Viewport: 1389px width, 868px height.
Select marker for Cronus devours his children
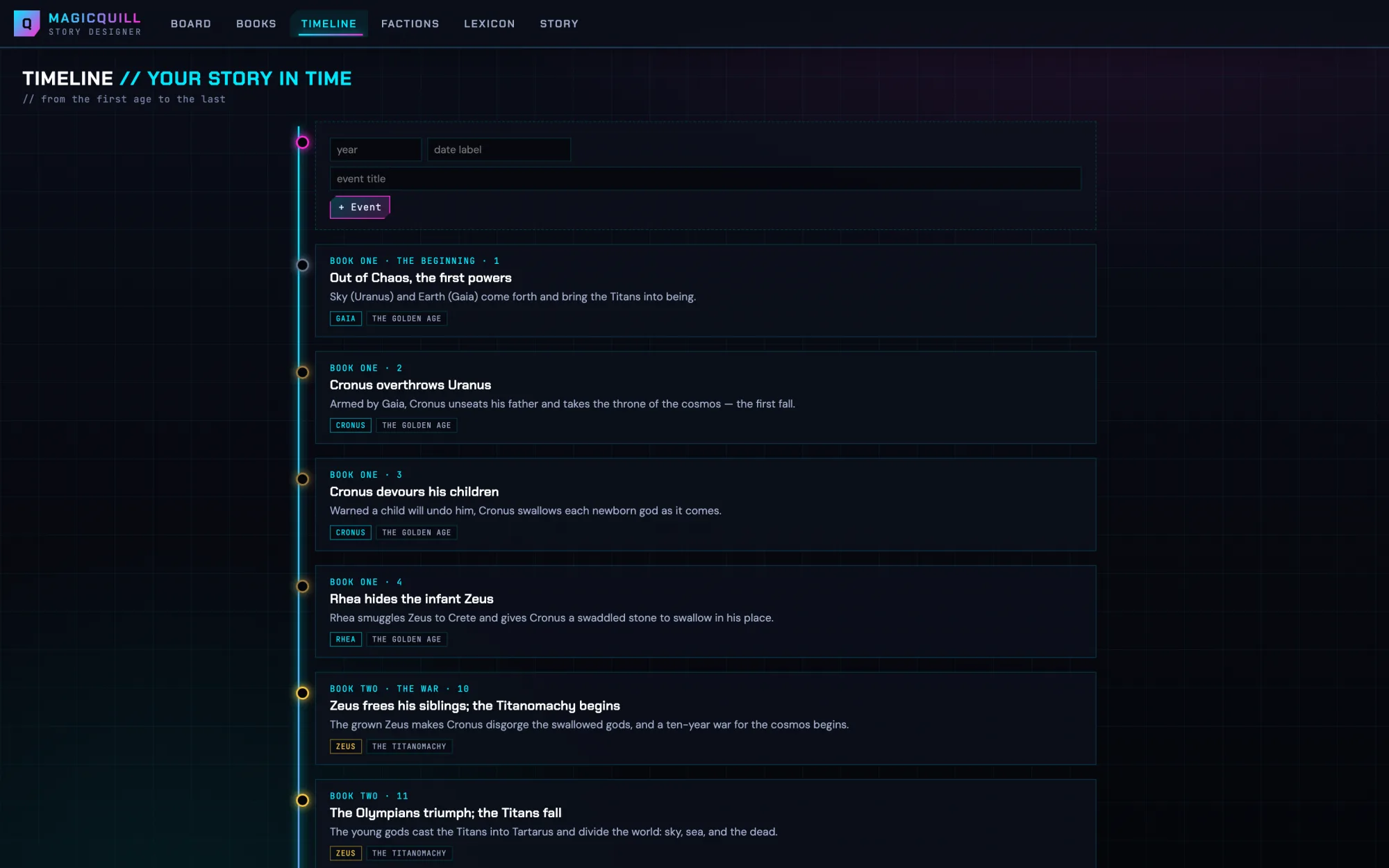(x=302, y=479)
